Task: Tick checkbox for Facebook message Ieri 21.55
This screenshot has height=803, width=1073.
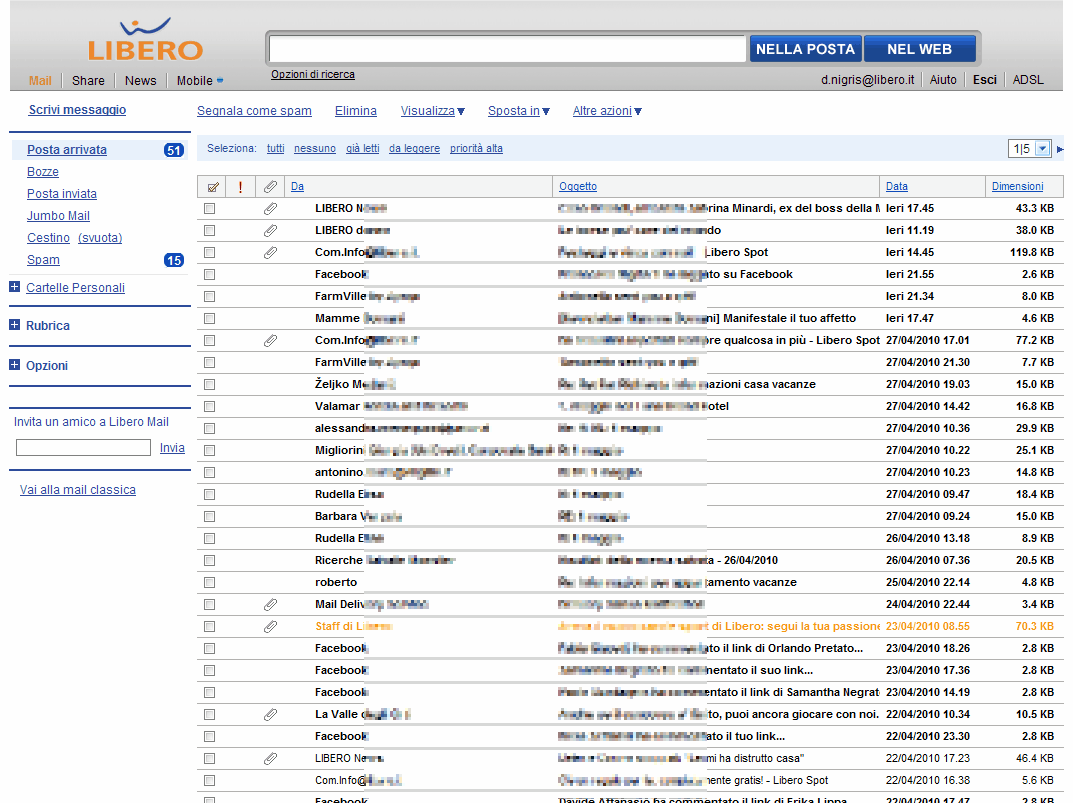Action: pyautogui.click(x=209, y=275)
